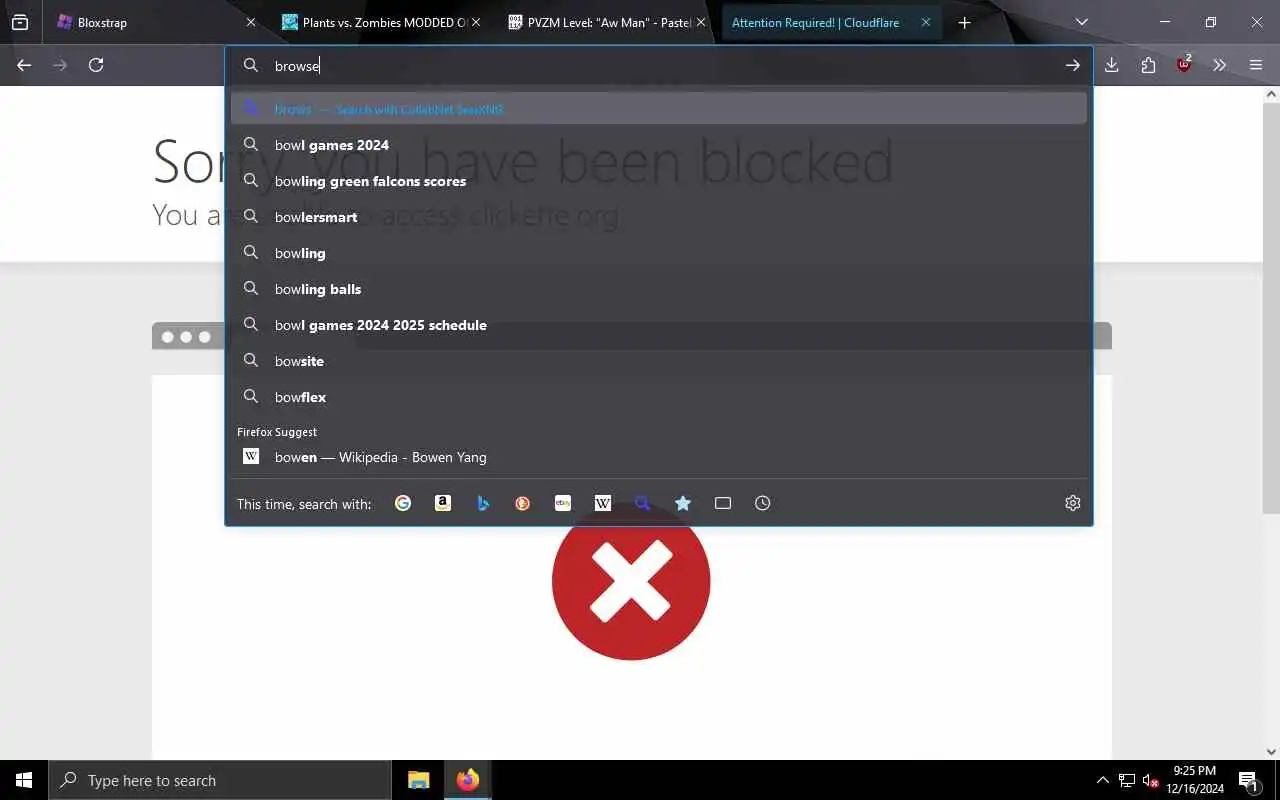
Task: Choose suggestion "bowflex"
Action: (659, 397)
